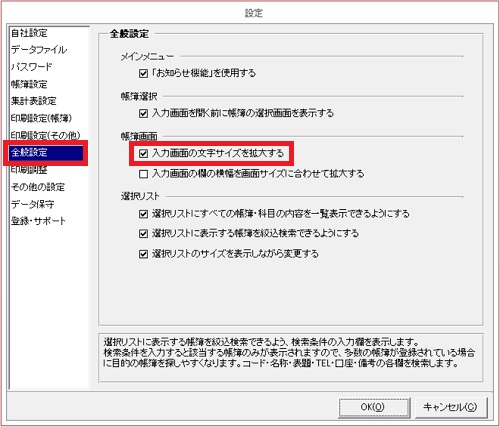Open データ保守 section
The width and height of the screenshot is (500, 427).
tap(33, 204)
